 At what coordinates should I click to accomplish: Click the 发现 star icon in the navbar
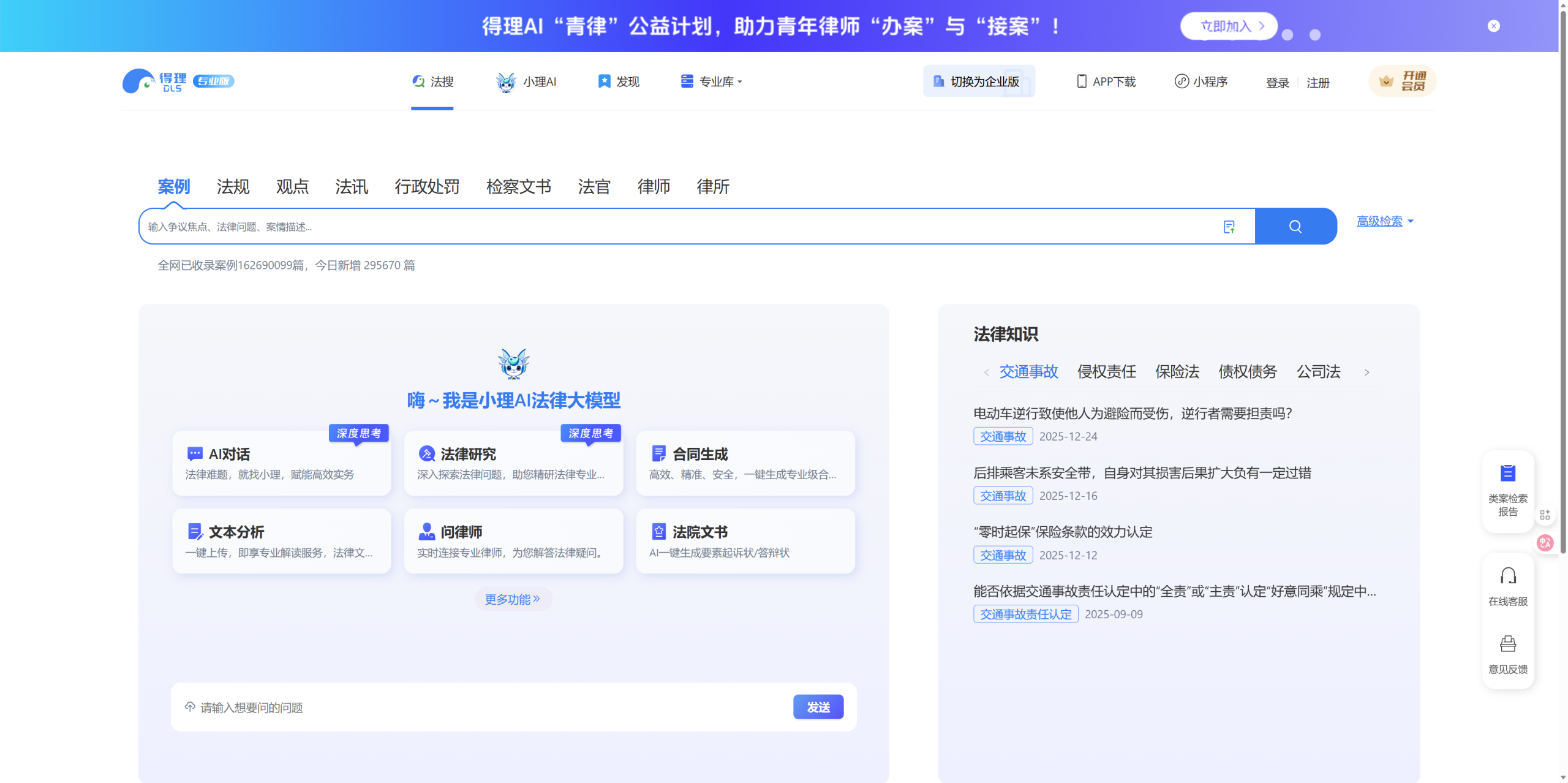(604, 80)
